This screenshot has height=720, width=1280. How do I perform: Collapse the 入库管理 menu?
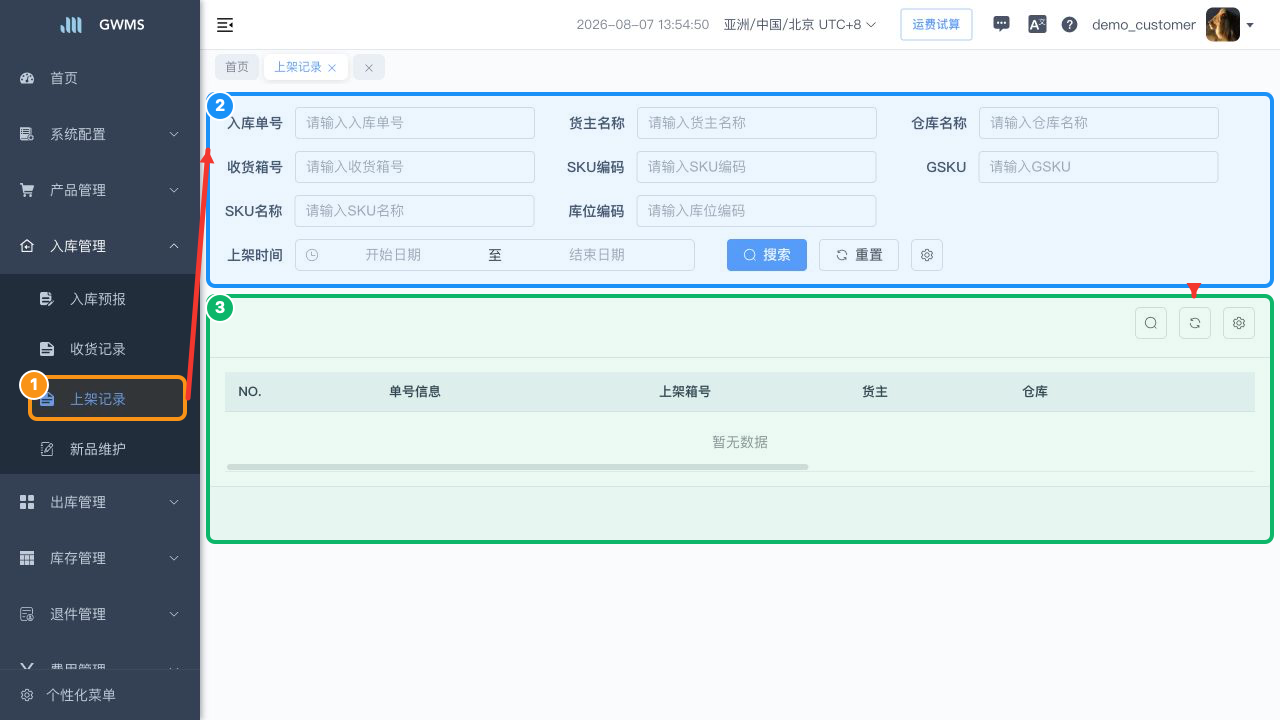coord(100,246)
